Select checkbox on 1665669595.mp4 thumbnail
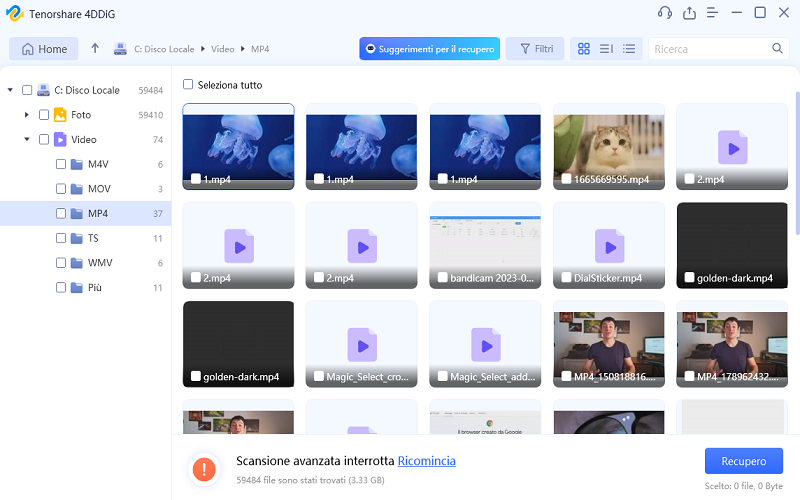 566,180
